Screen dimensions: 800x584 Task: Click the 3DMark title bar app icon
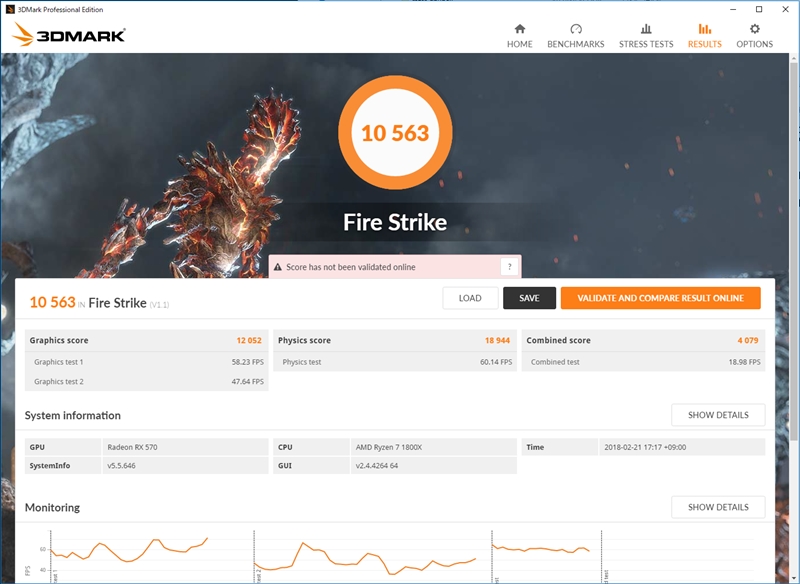[x=10, y=9]
